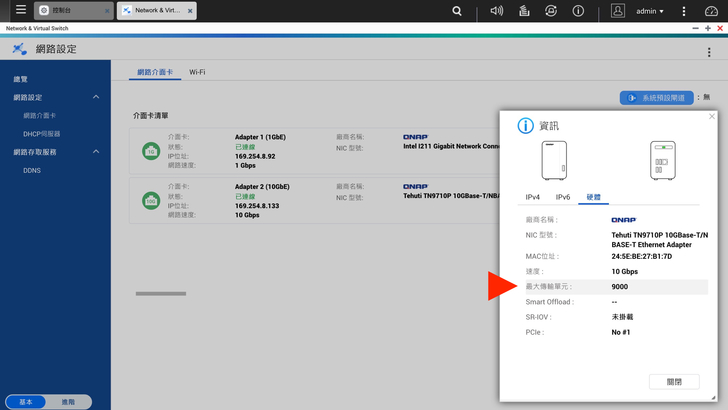Image resolution: width=728 pixels, height=410 pixels.
Task: Click the circled info icon in top bar
Action: click(x=578, y=11)
